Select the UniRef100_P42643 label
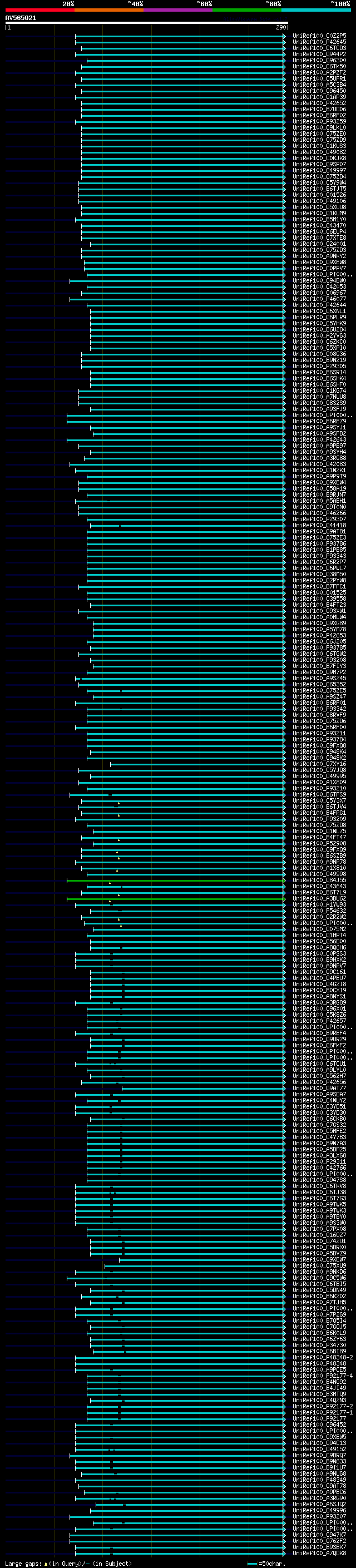The height and width of the screenshot is (1568, 356). point(319,439)
